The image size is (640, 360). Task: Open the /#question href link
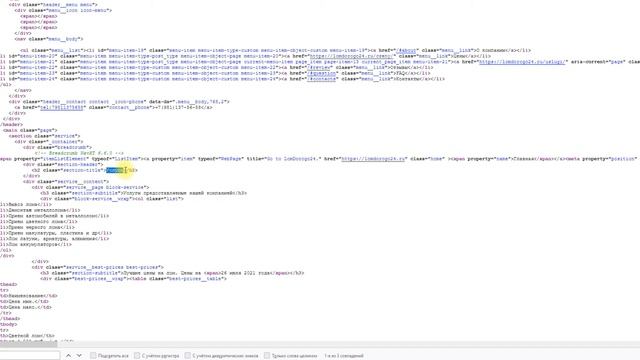coord(322,73)
